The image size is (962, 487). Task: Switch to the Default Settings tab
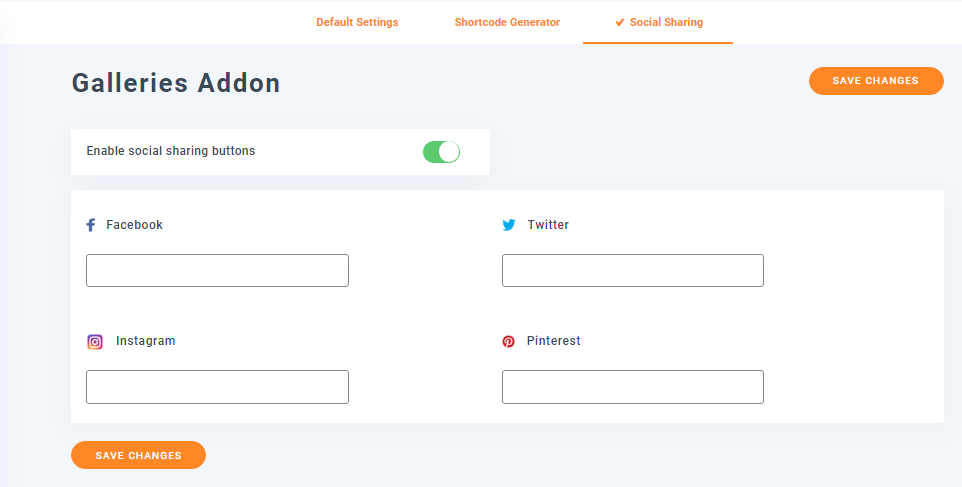pyautogui.click(x=357, y=22)
